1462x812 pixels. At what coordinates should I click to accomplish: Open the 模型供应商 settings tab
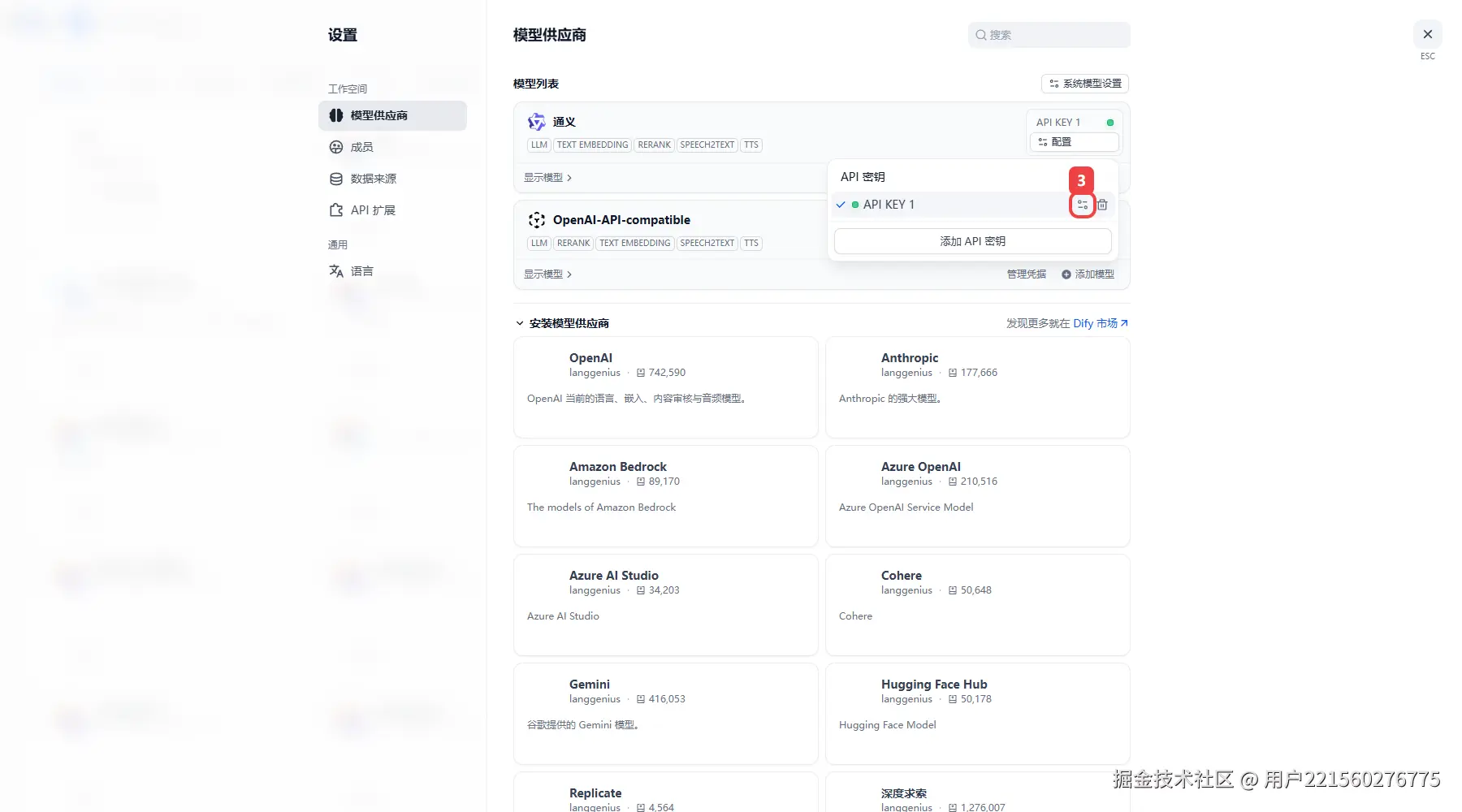(x=392, y=115)
